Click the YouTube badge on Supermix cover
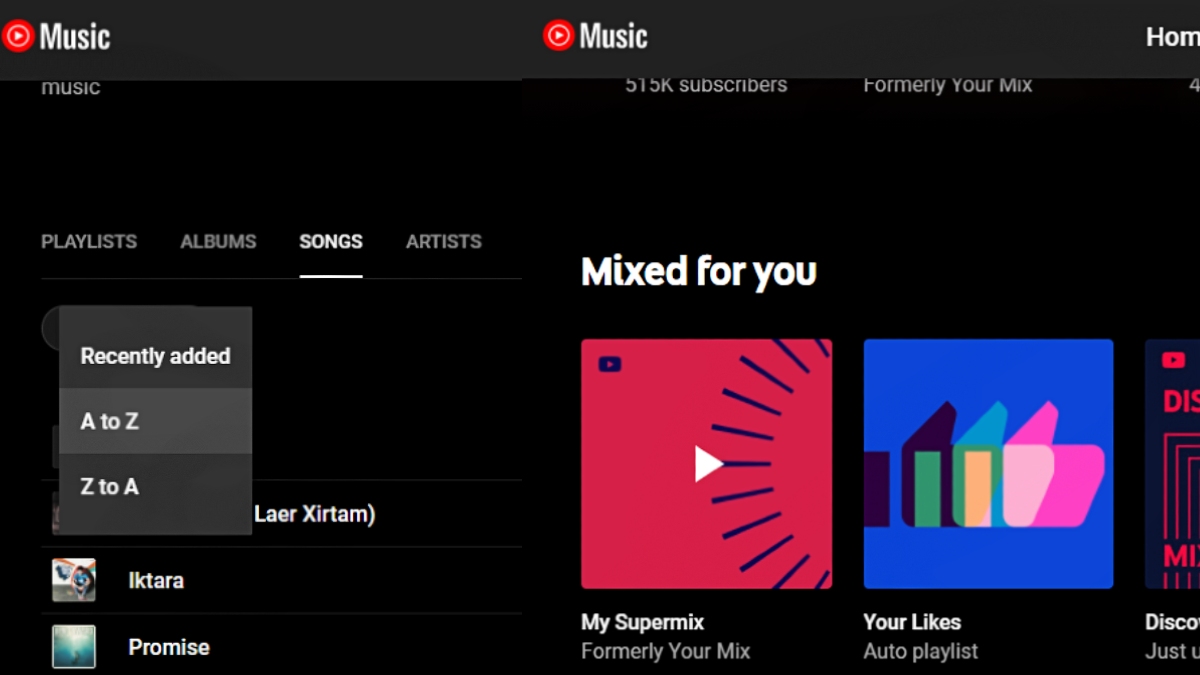Image resolution: width=1200 pixels, height=675 pixels. (610, 364)
